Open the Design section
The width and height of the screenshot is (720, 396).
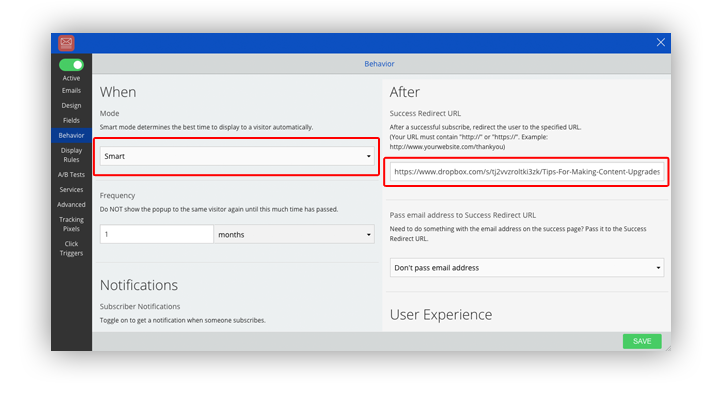click(71, 105)
